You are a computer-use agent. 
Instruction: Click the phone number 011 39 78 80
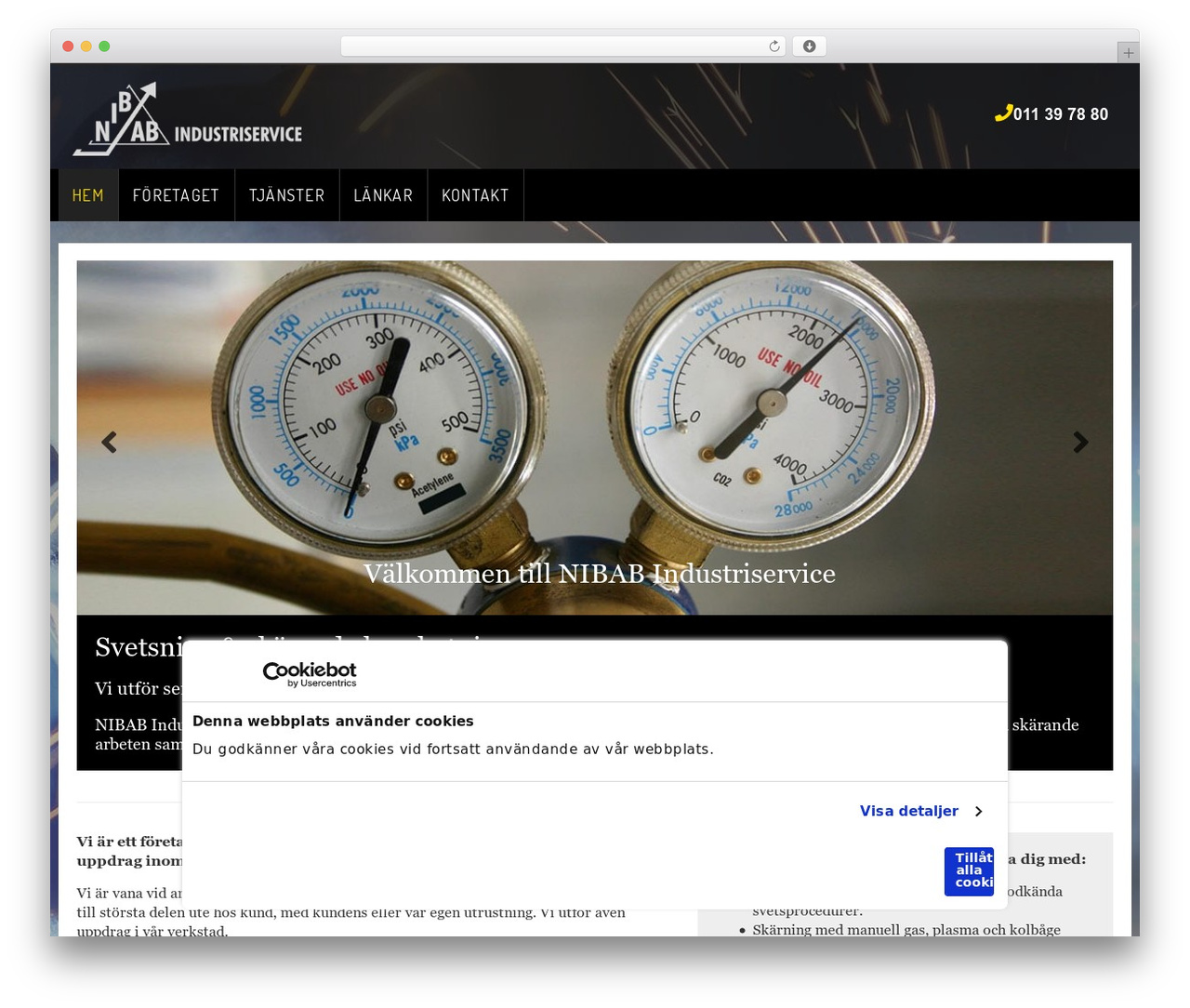(1061, 114)
